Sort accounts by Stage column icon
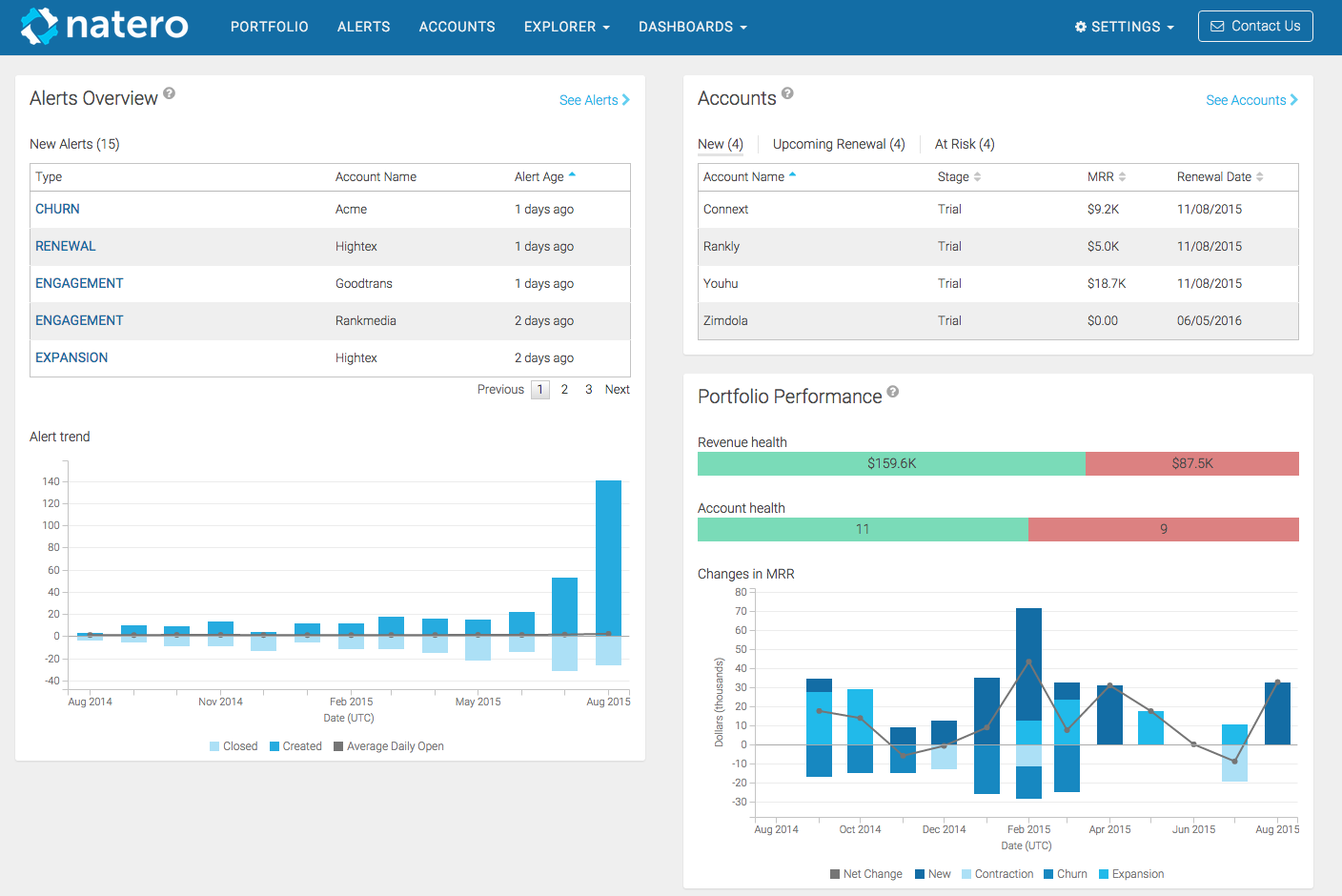 point(977,177)
